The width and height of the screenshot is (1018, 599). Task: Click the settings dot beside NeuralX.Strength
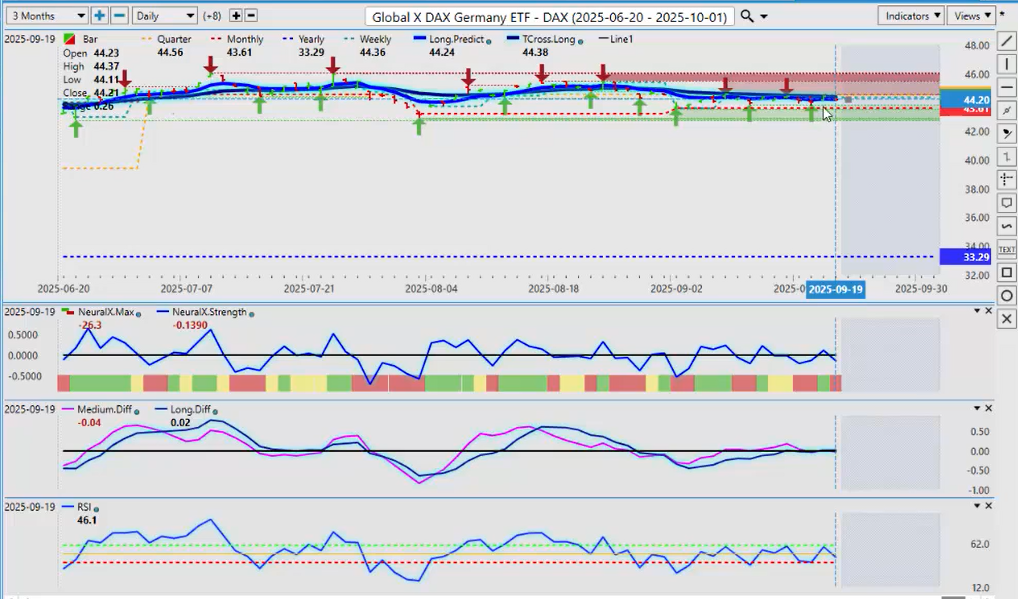[252, 314]
